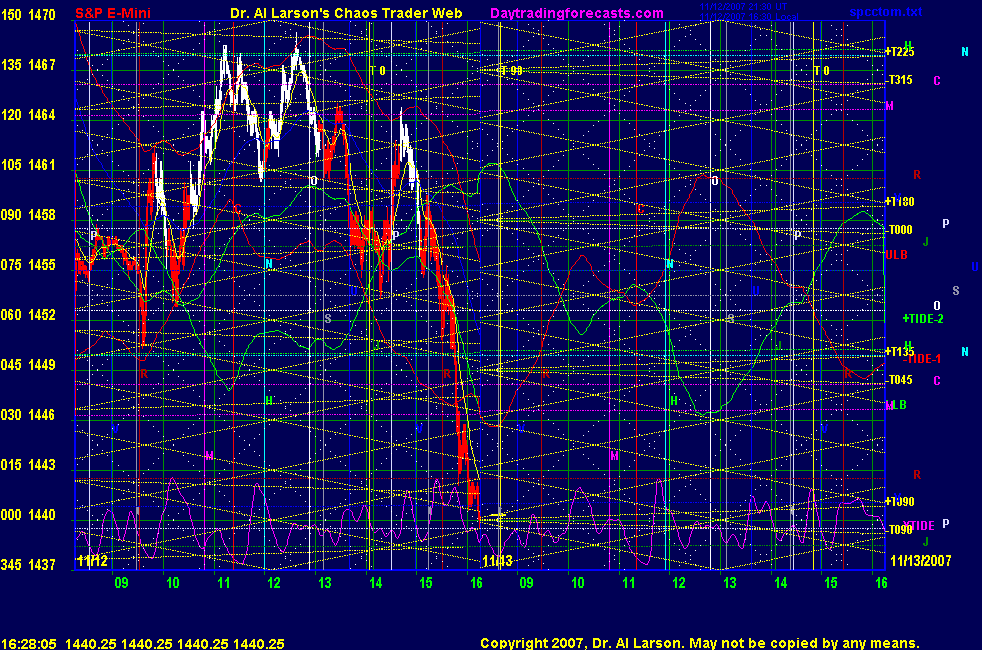Screen dimensions: 982x650
Task: Click the '-T000' level label
Action: click(900, 230)
